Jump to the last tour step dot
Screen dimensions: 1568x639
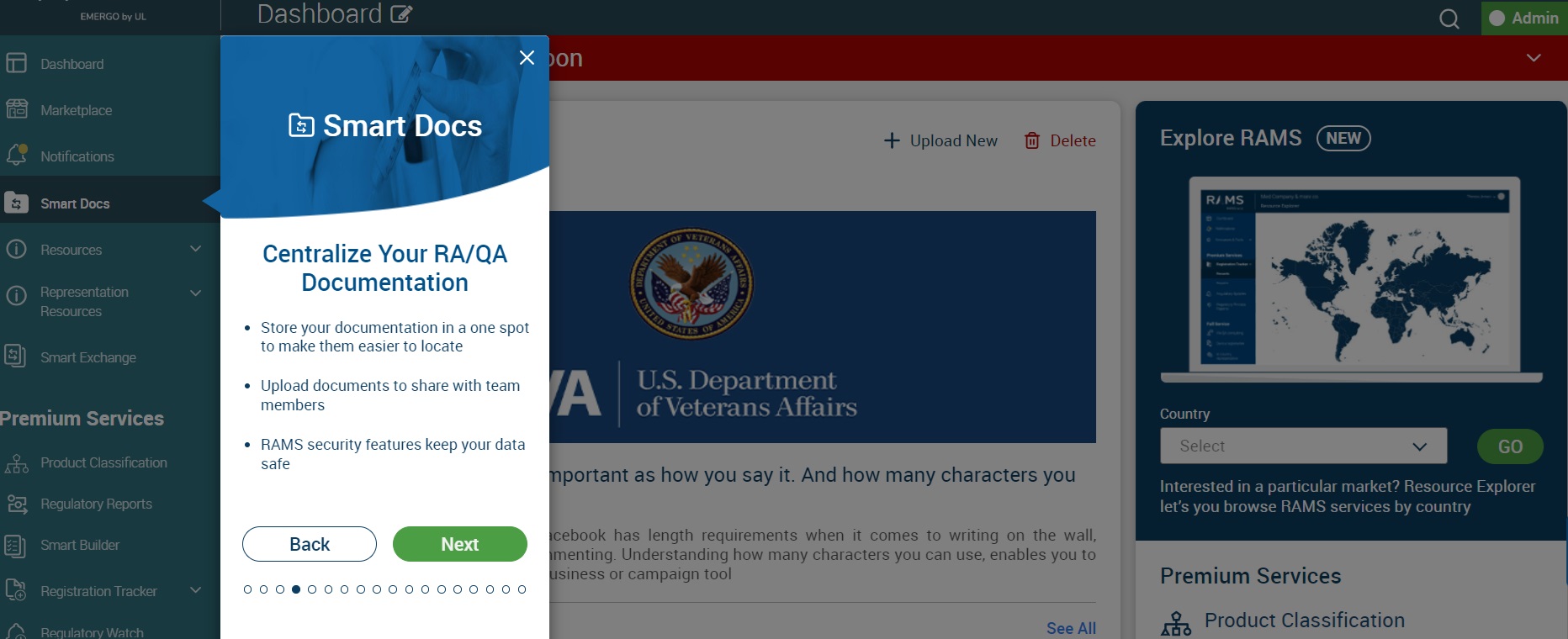tap(522, 589)
